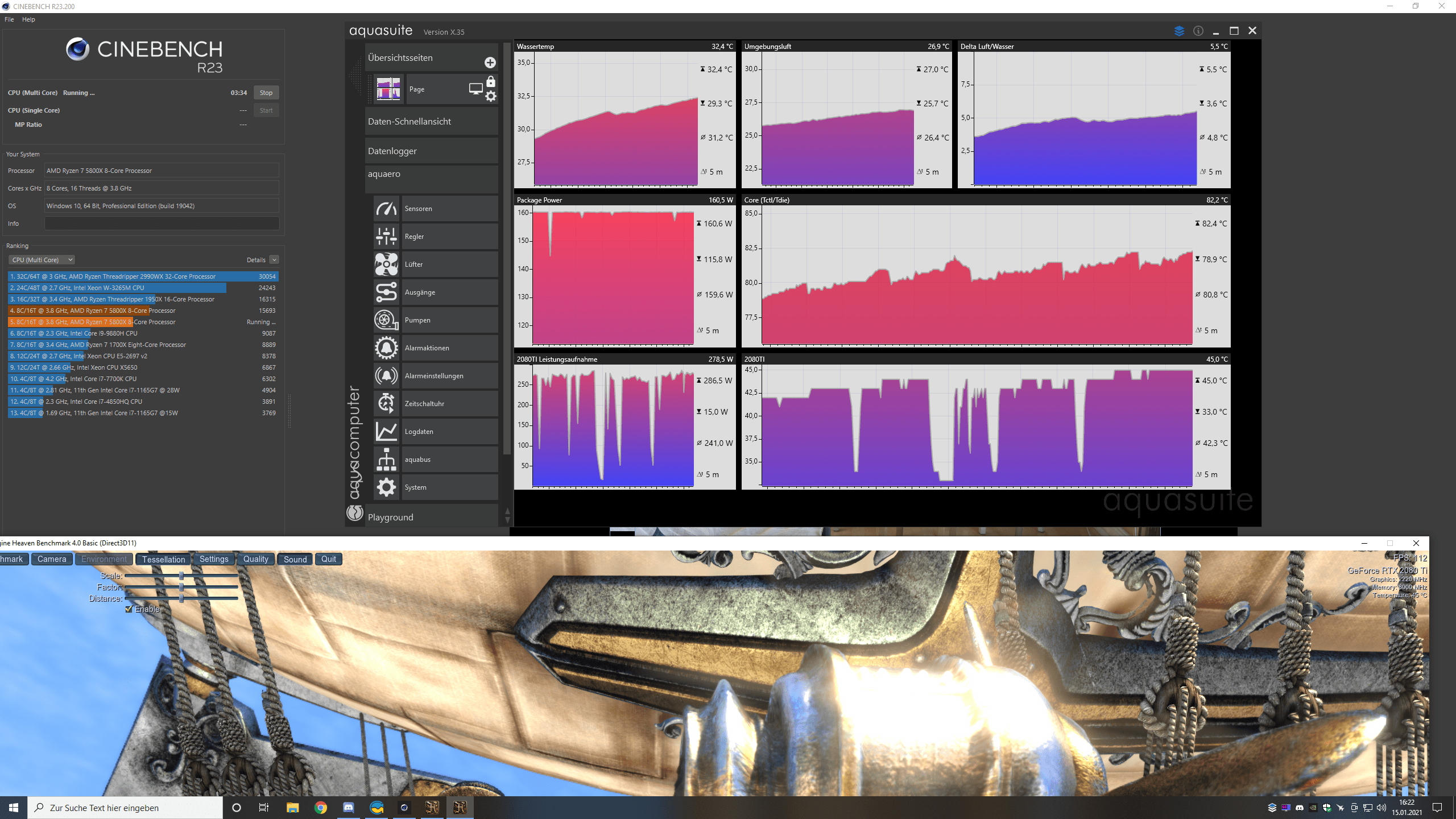1456x819 pixels.
Task: Open the notification center icon
Action: pyautogui.click(x=1437, y=808)
